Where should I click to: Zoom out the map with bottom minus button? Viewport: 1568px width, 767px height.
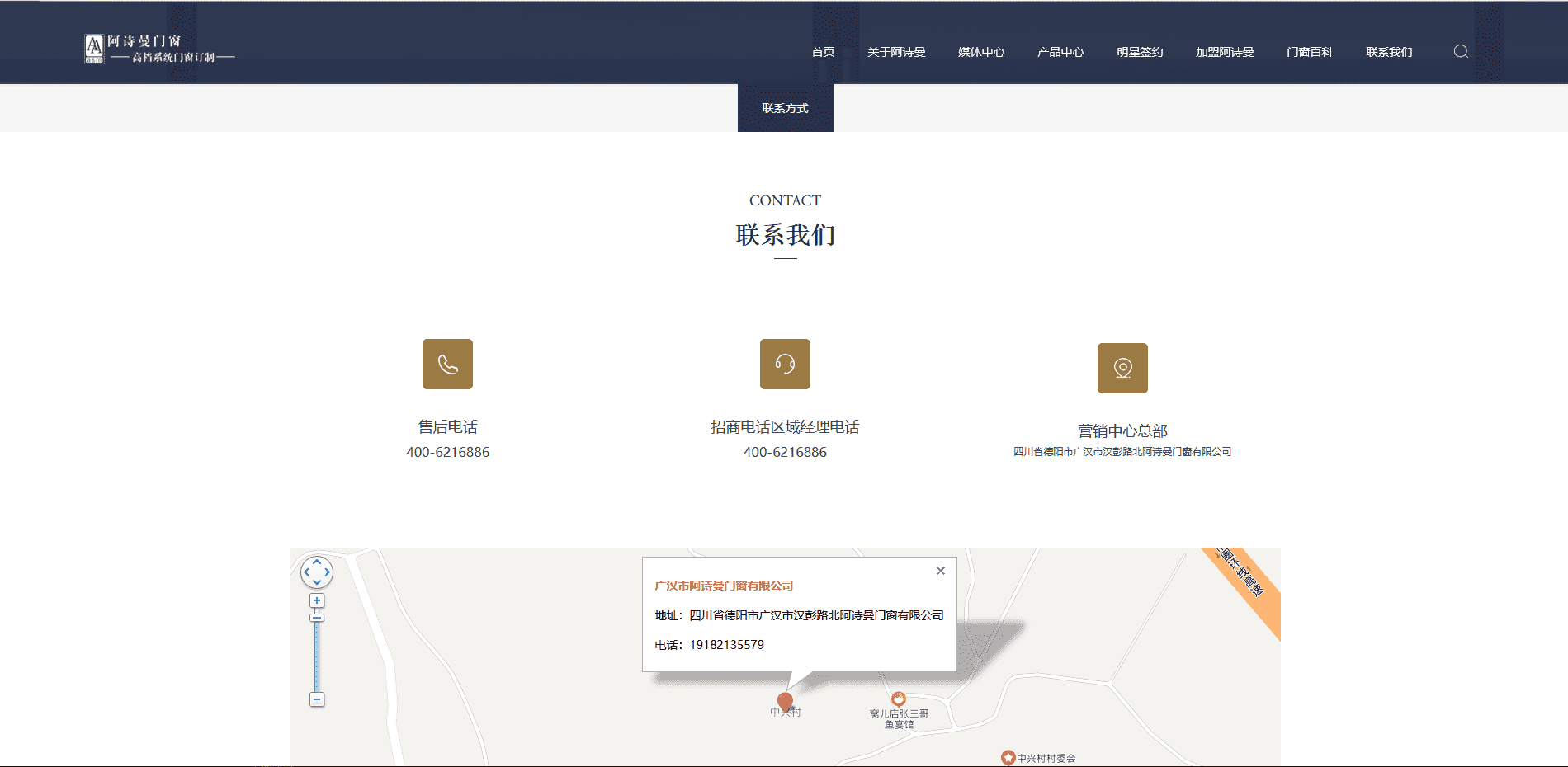(x=317, y=699)
